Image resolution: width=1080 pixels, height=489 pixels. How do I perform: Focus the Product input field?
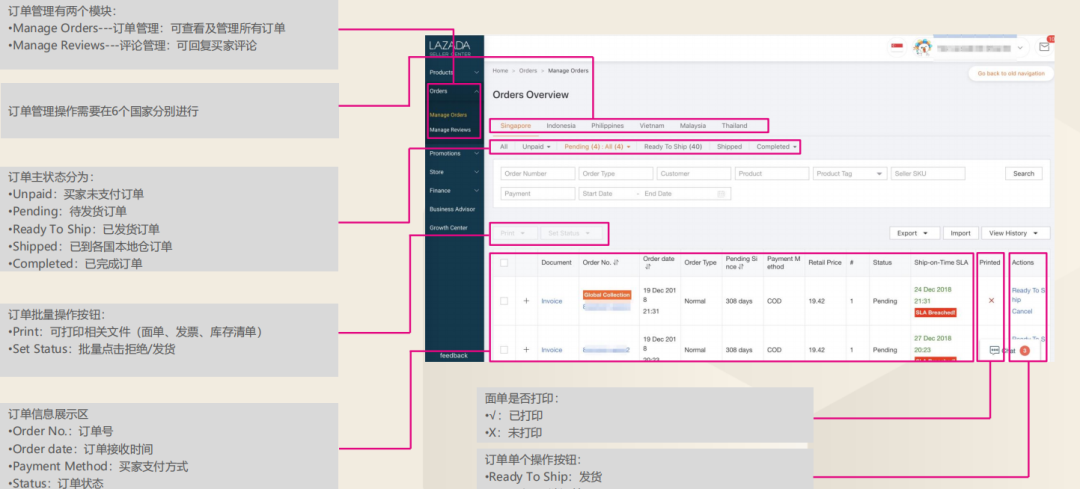point(771,174)
